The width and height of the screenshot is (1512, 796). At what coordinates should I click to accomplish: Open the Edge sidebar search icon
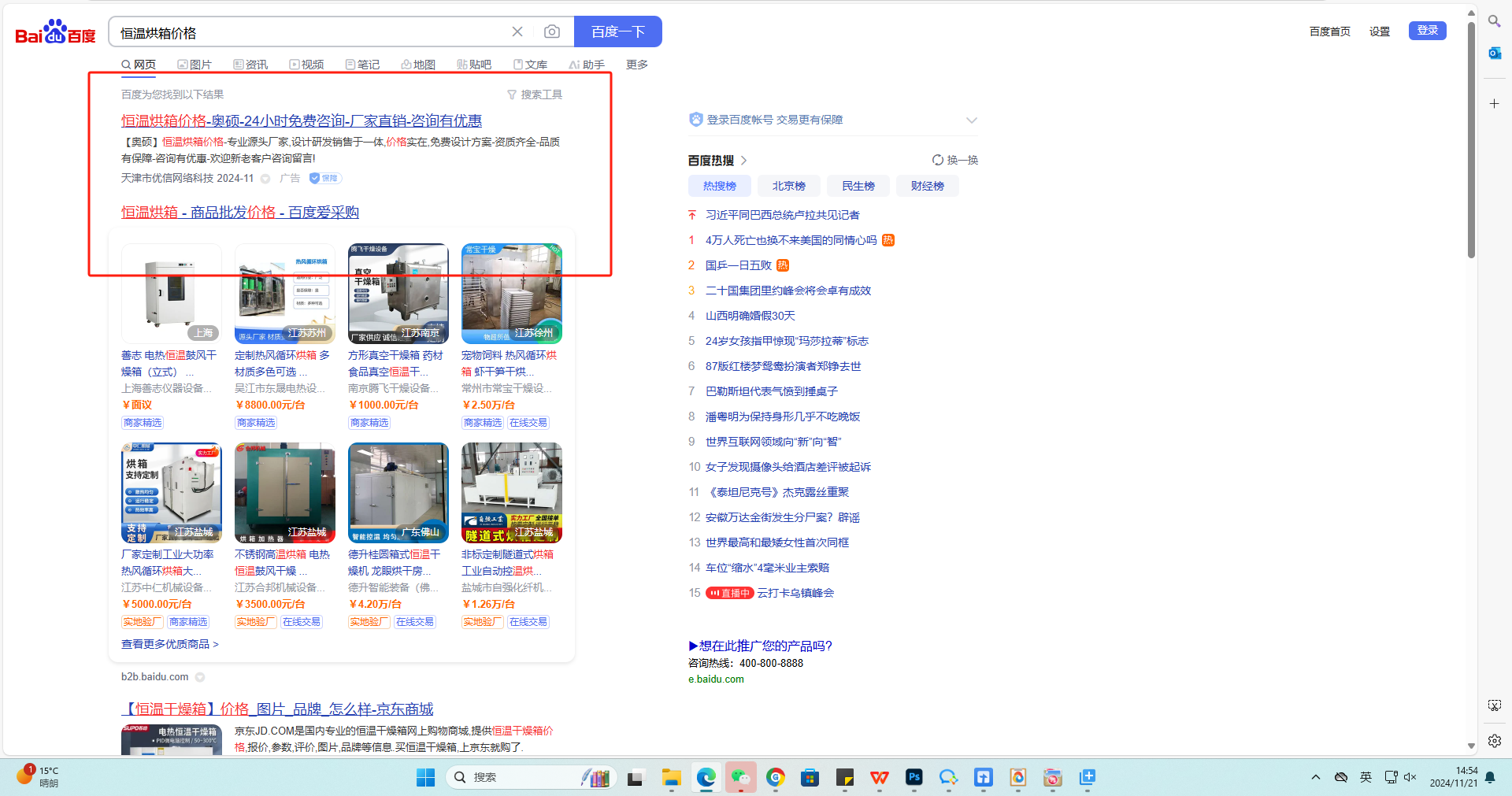pos(1494,21)
